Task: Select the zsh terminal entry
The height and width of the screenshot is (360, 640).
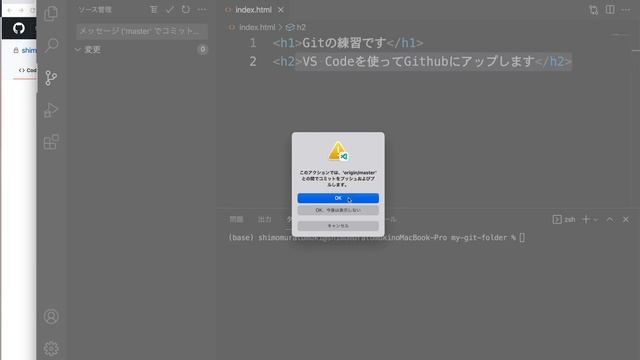Action: [x=564, y=220]
